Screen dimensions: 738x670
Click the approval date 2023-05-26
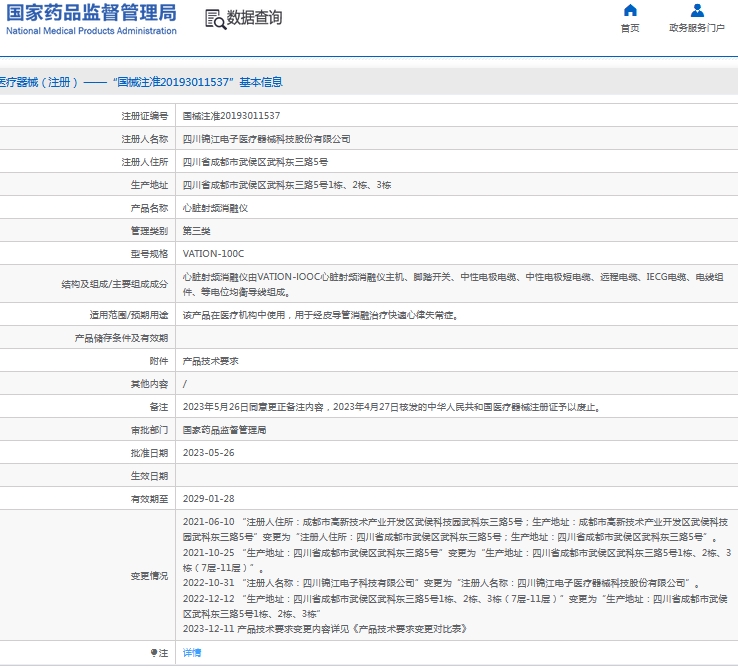click(209, 453)
